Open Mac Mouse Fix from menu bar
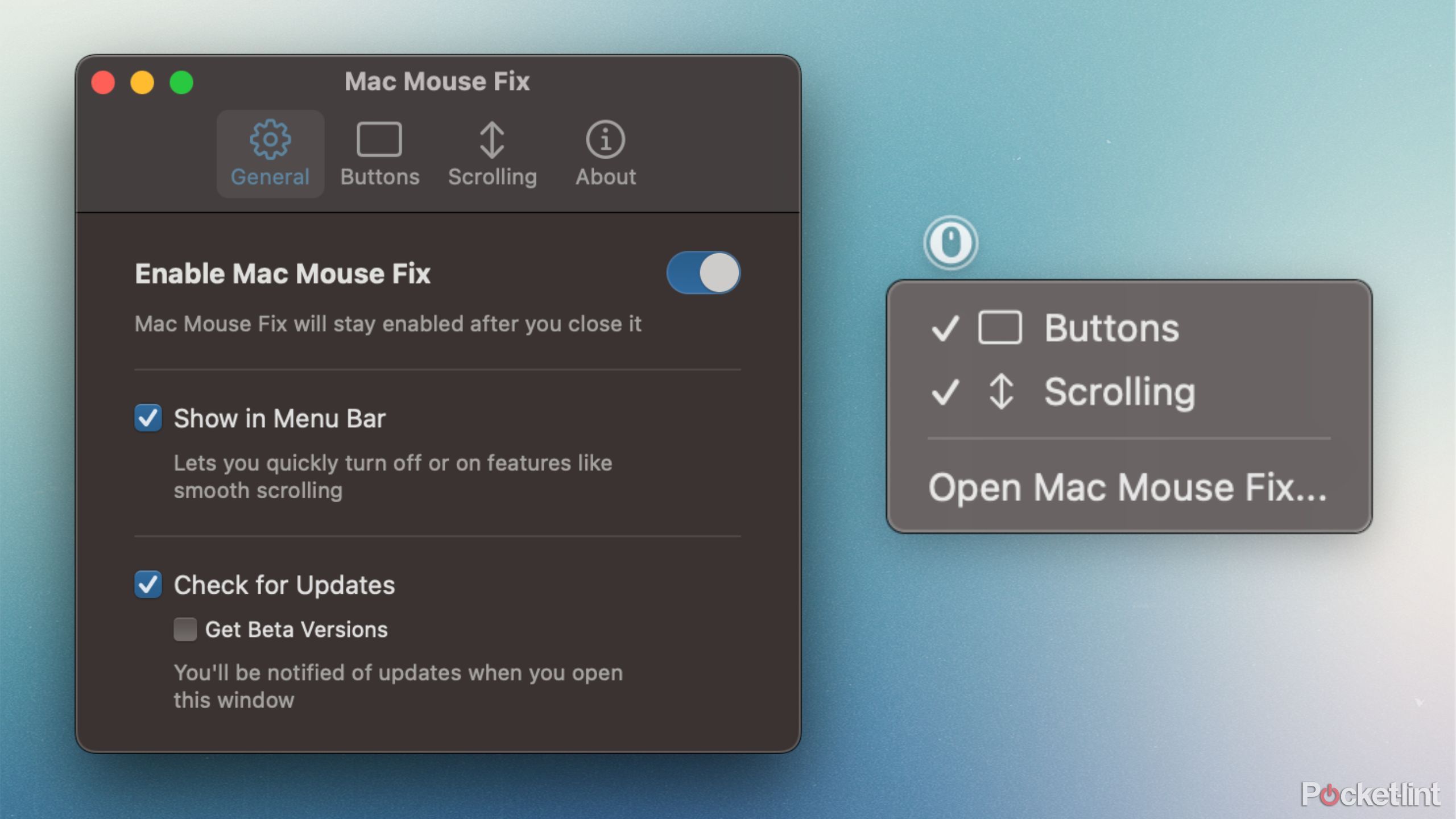This screenshot has height=819, width=1456. (1127, 488)
